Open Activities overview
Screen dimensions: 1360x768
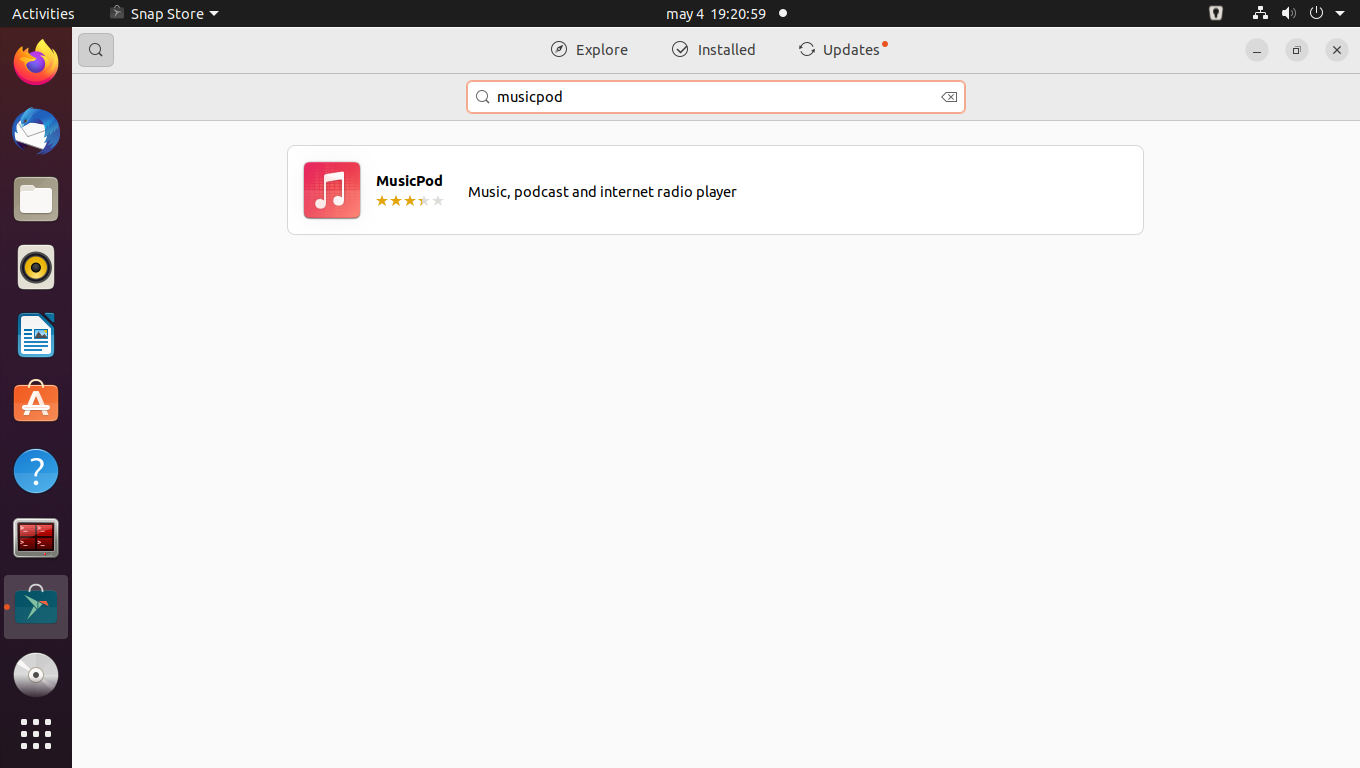[43, 13]
